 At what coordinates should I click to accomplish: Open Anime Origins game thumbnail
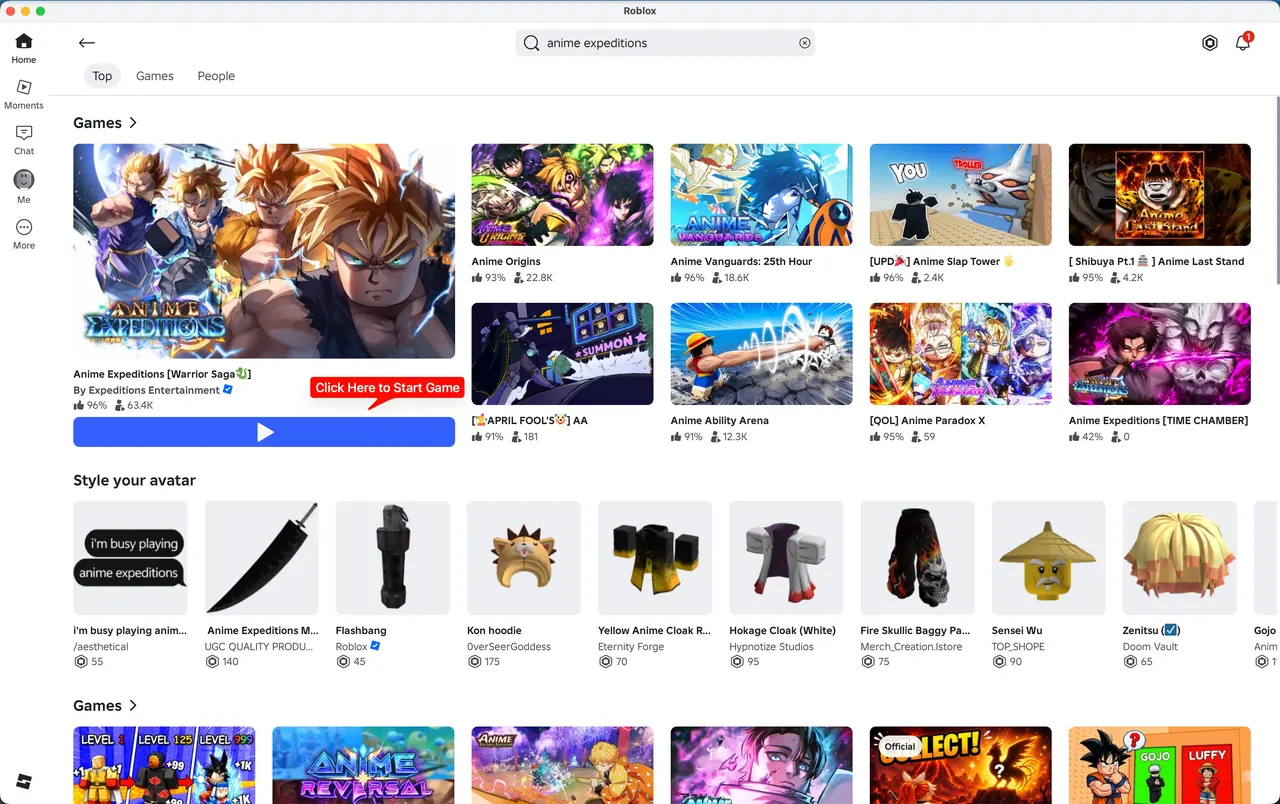pos(562,195)
